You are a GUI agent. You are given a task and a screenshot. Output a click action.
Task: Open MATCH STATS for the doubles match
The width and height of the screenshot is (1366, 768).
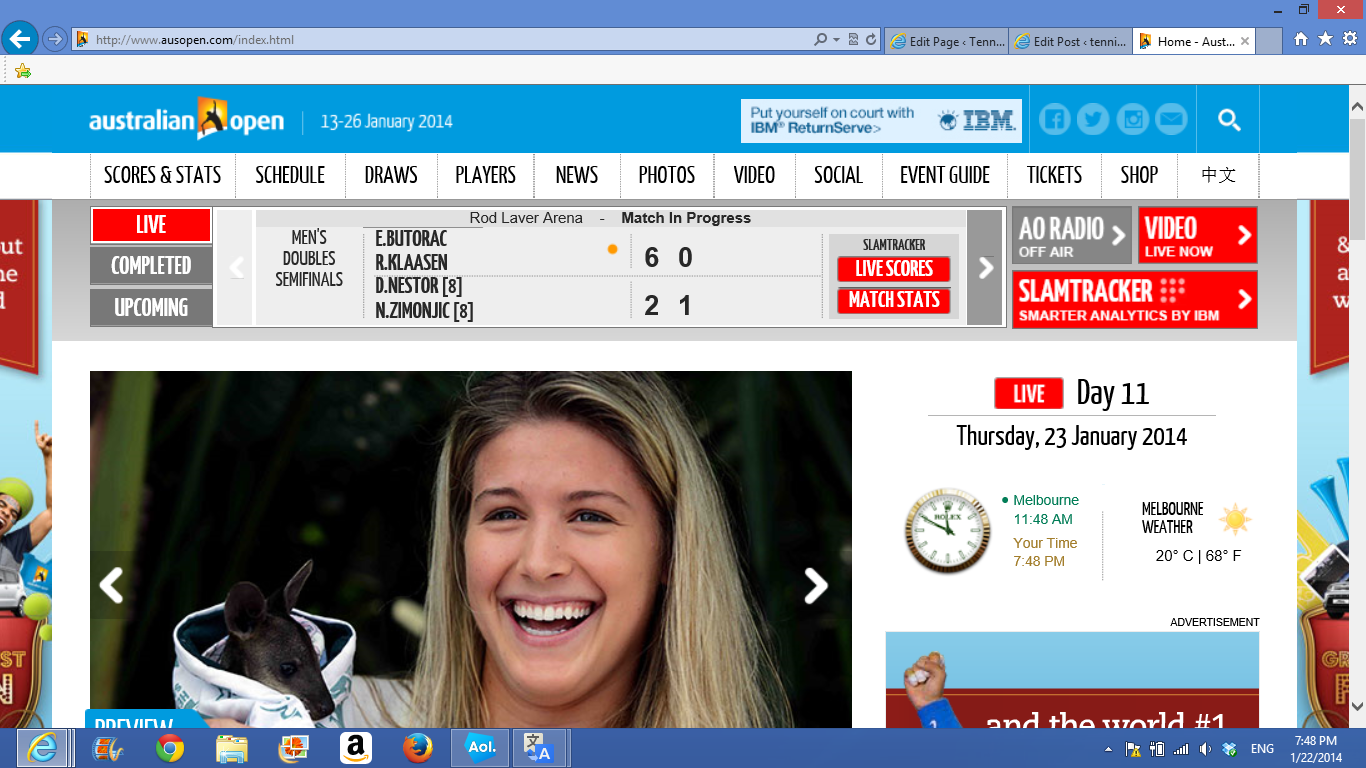point(894,300)
